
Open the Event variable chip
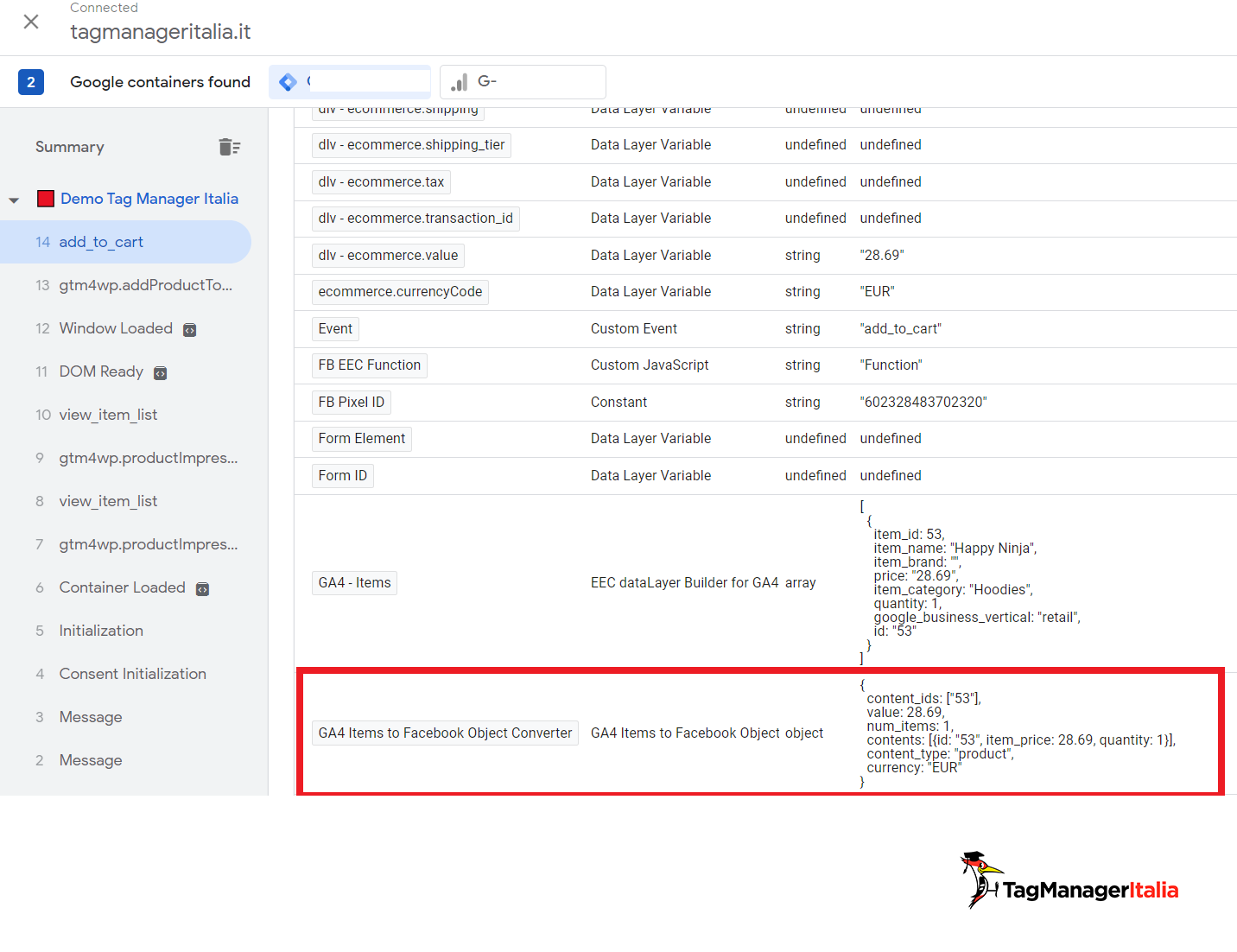[x=335, y=329]
